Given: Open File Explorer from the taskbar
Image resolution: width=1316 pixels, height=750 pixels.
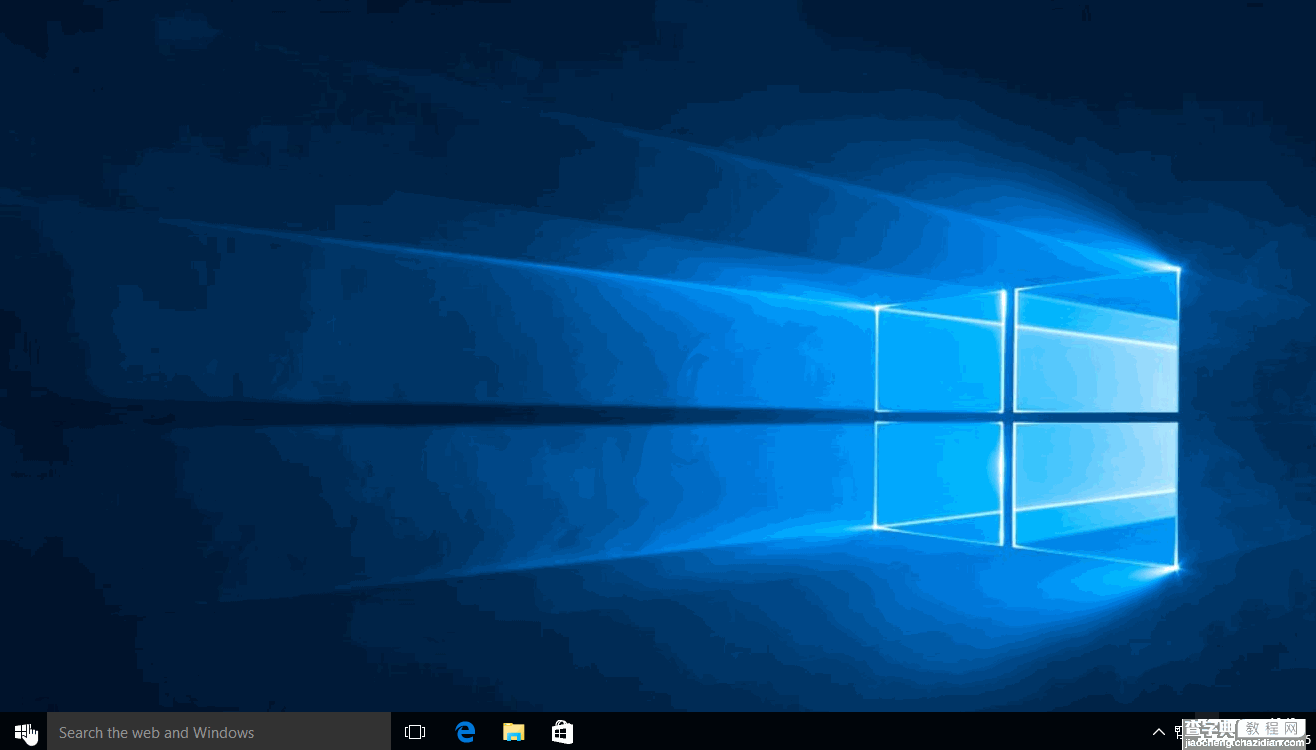Looking at the screenshot, I should click(514, 732).
